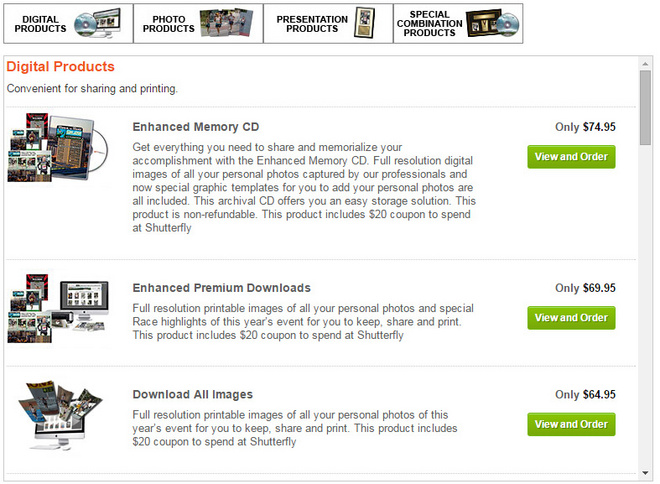Image resolution: width=660 pixels, height=484 pixels.
Task: Click the Enhanced Memory CD title
Action: (196, 127)
